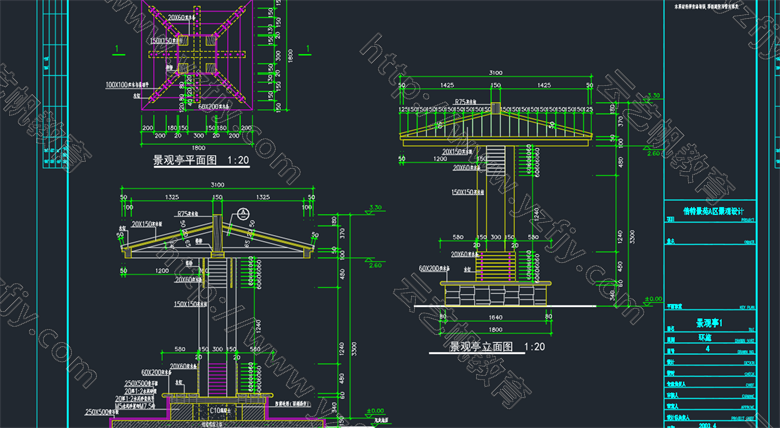Select the '3.30' level marker beside the elevation
This screenshot has height=428, width=780.
pyautogui.click(x=654, y=95)
